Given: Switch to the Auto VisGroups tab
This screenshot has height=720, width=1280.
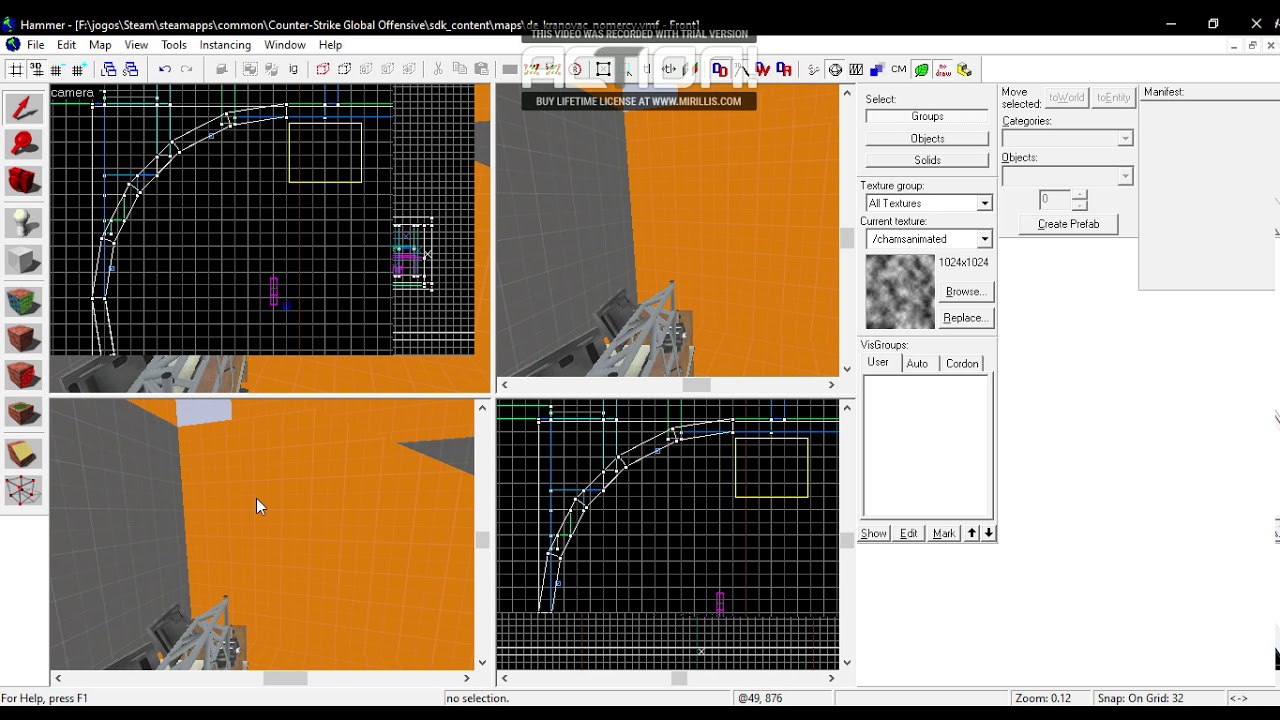Looking at the screenshot, I should (917, 363).
